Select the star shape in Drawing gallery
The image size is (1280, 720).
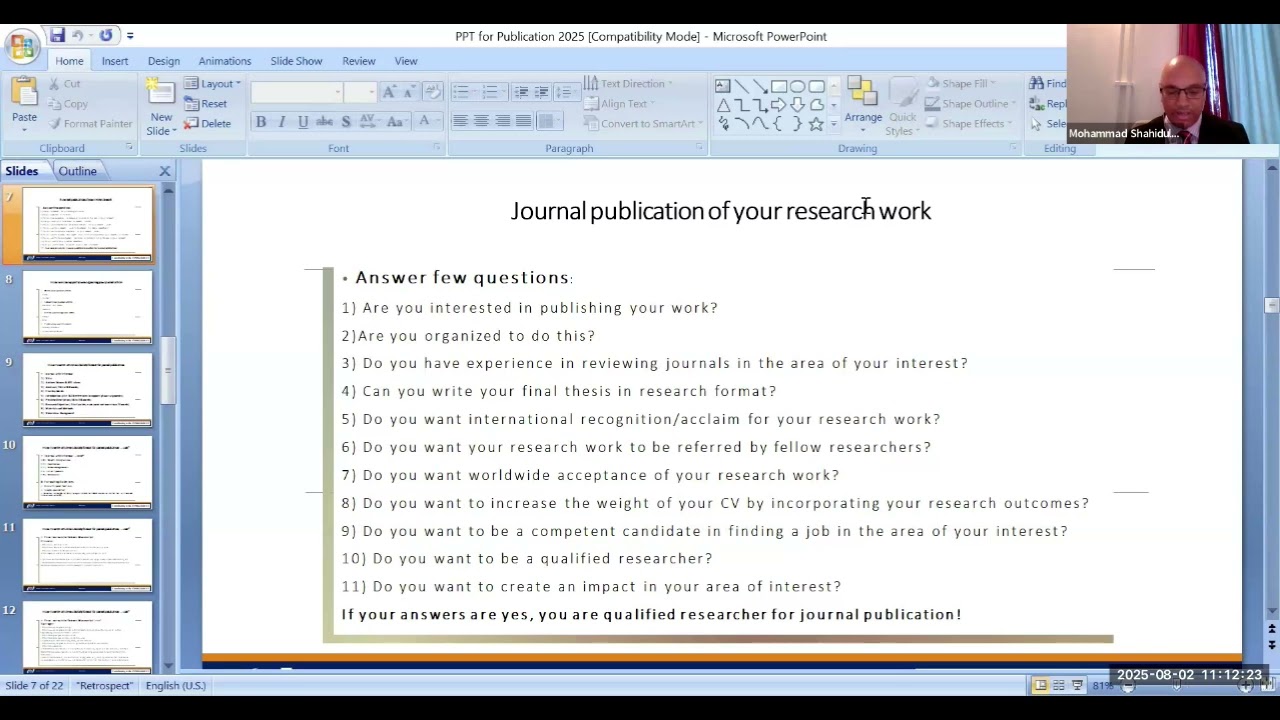(x=816, y=124)
